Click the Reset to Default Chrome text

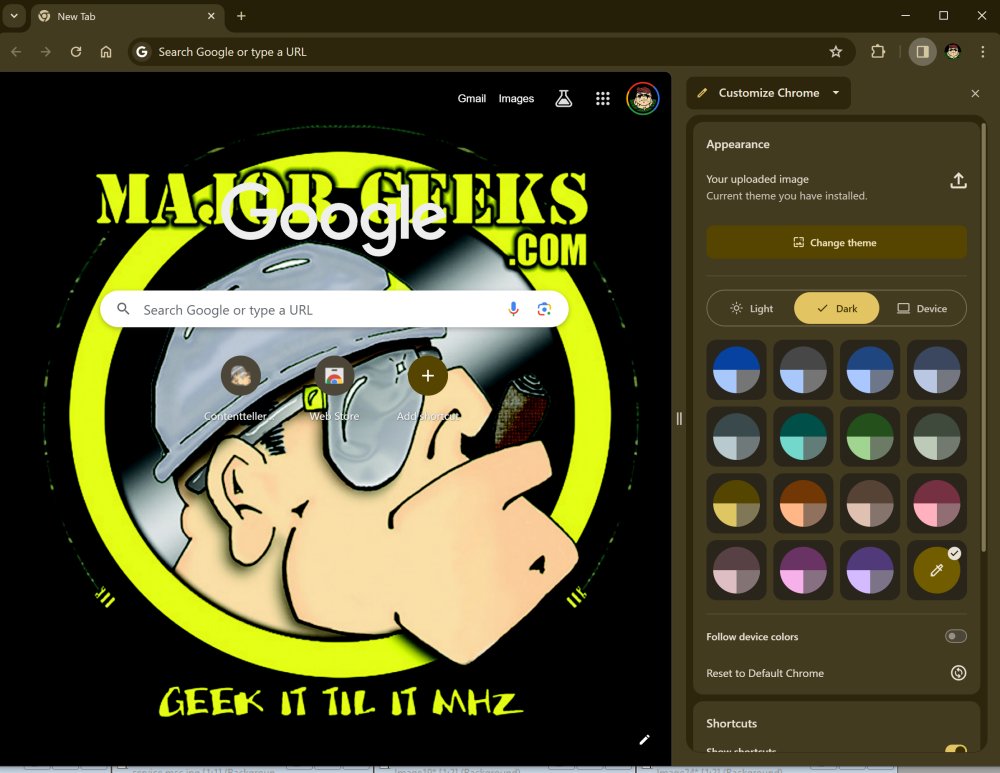765,673
